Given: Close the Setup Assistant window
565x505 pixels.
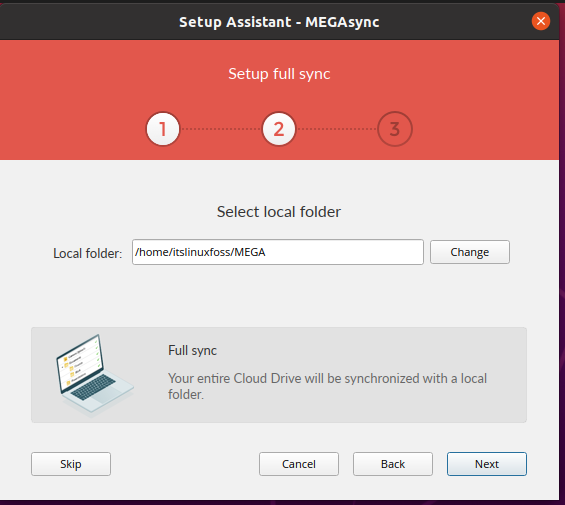Looking at the screenshot, I should tap(540, 21).
